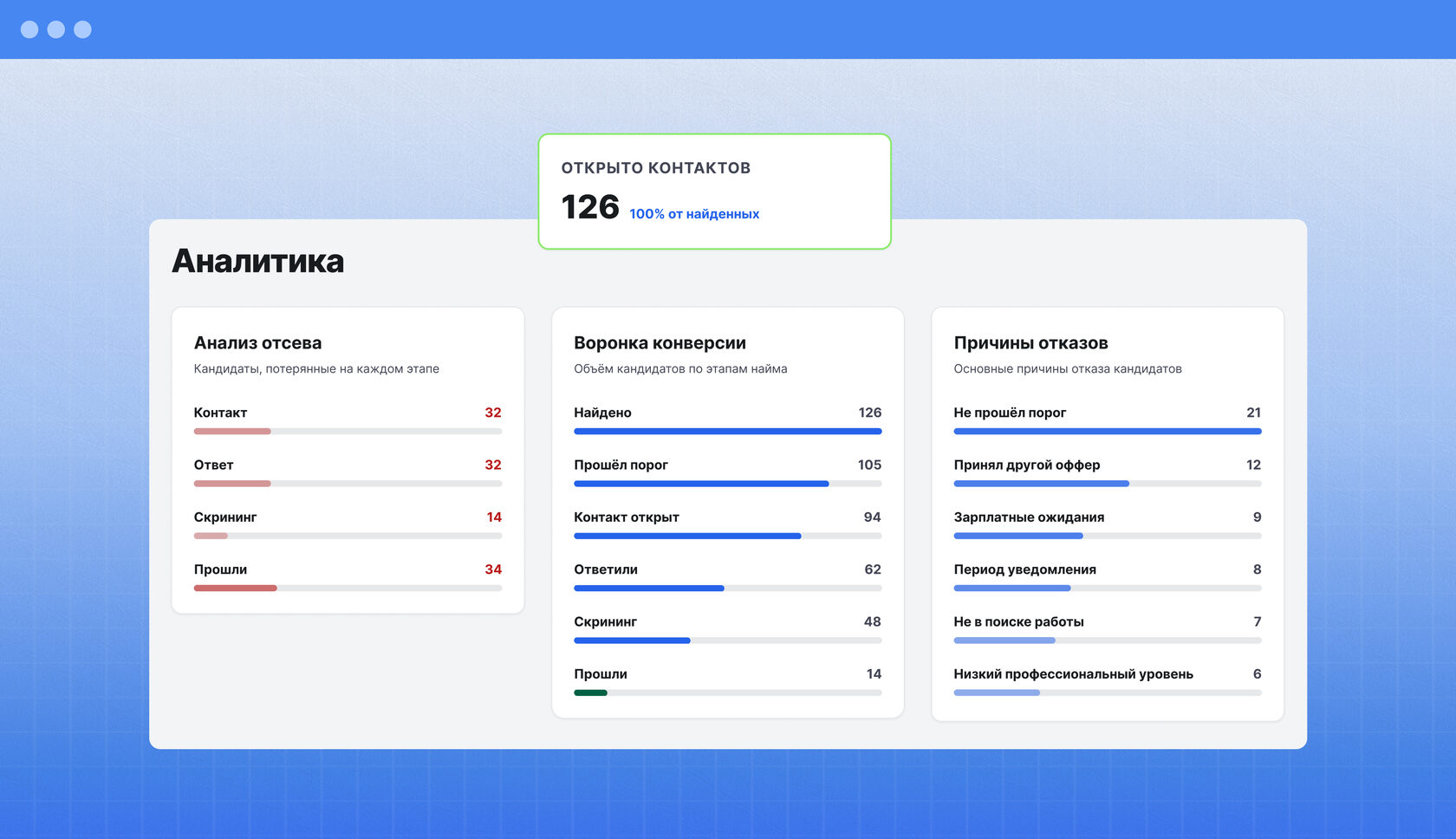Open the 'Анализ отсева' card title
The width and height of the screenshot is (1456, 839).
point(258,343)
